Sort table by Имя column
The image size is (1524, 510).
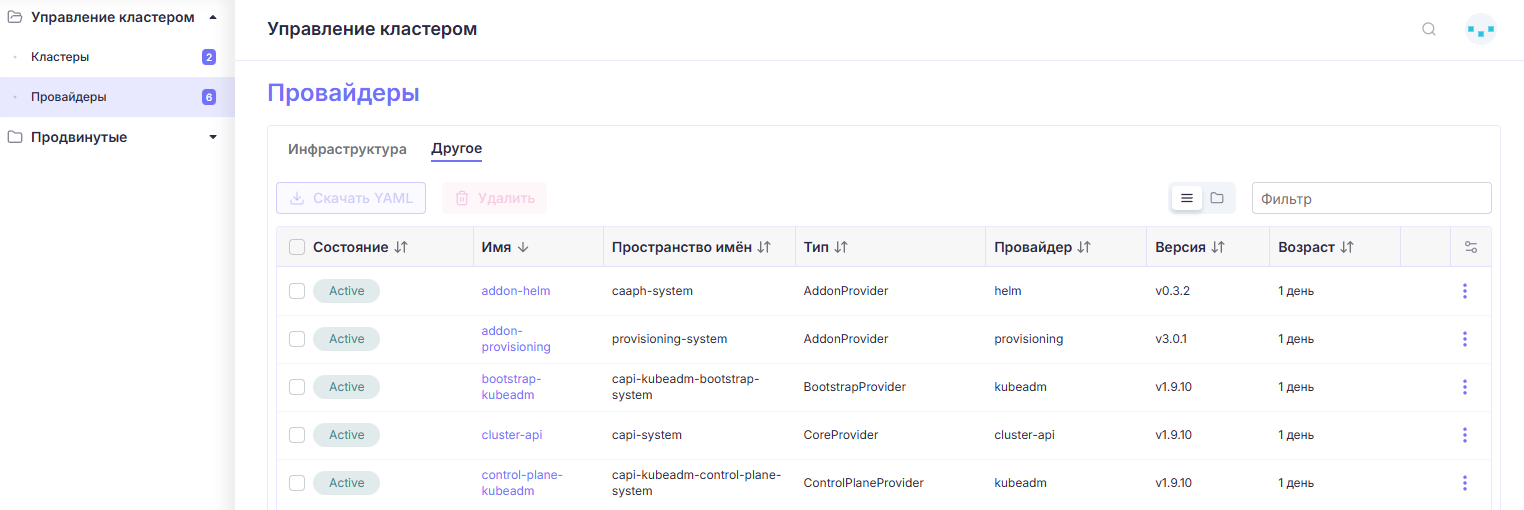pos(522,247)
